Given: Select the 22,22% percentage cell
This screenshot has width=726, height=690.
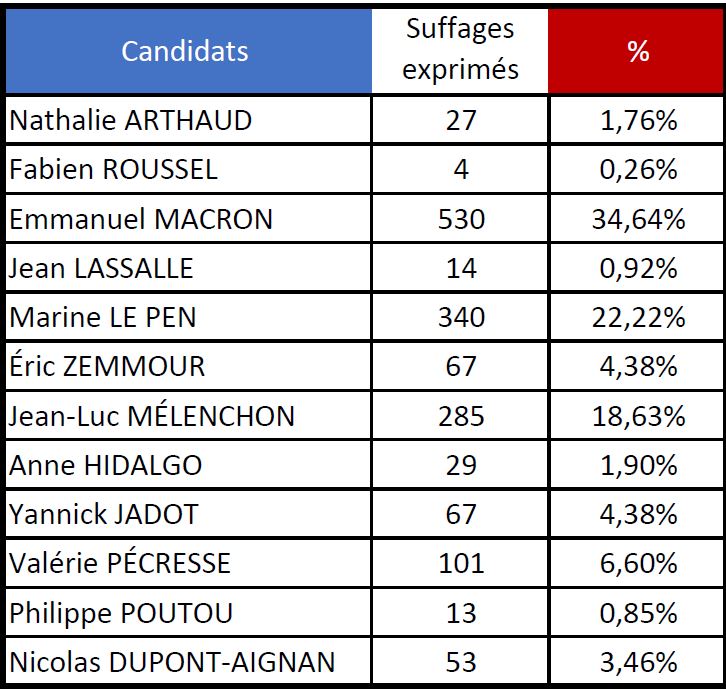Looking at the screenshot, I should point(638,317).
